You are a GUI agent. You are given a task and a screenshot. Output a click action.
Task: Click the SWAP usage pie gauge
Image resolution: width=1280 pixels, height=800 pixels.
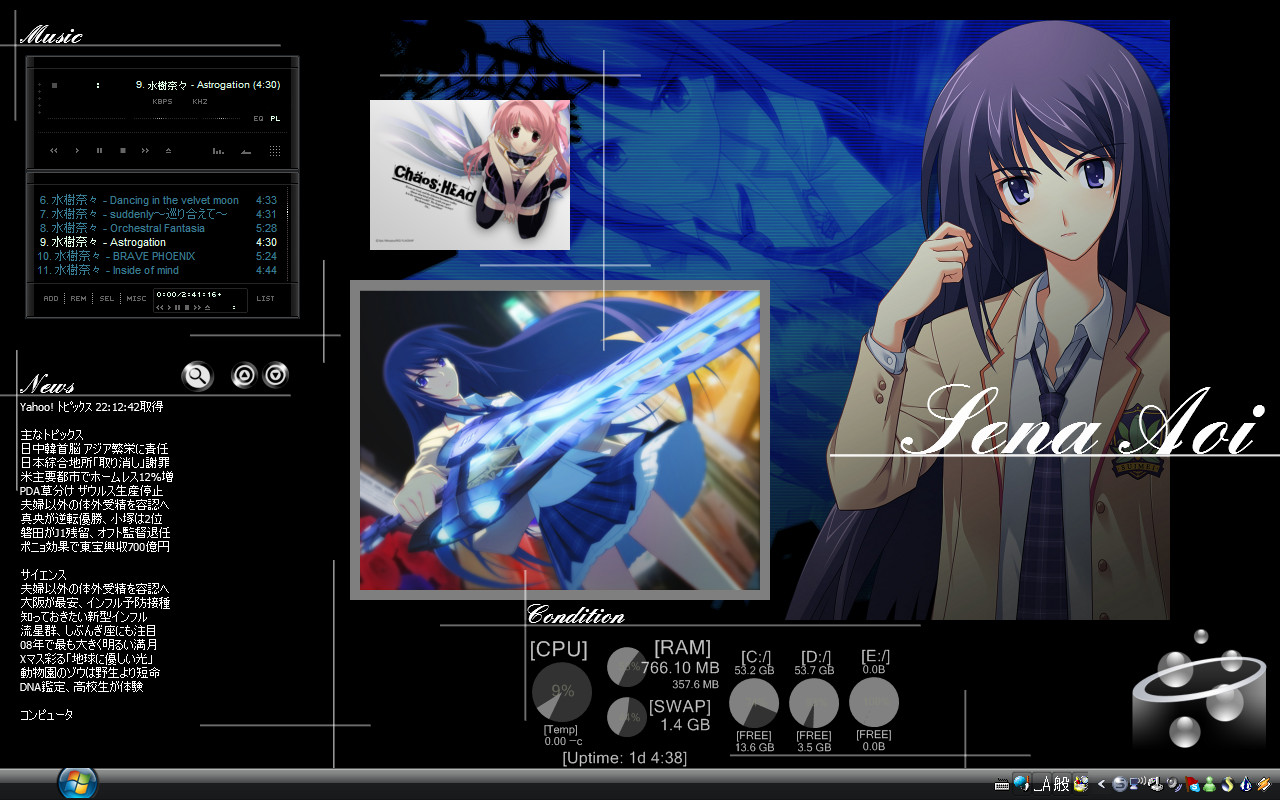627,717
